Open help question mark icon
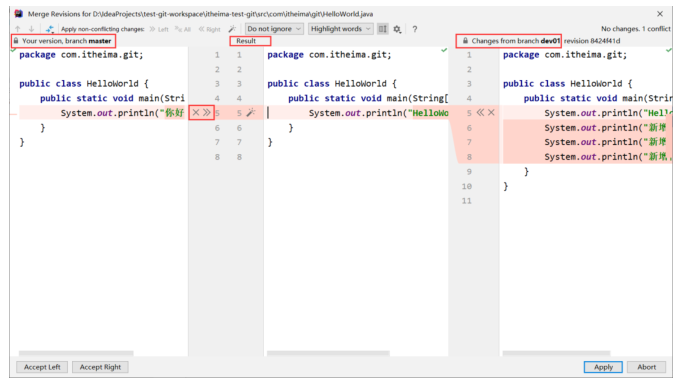The image size is (683, 382). [x=415, y=29]
